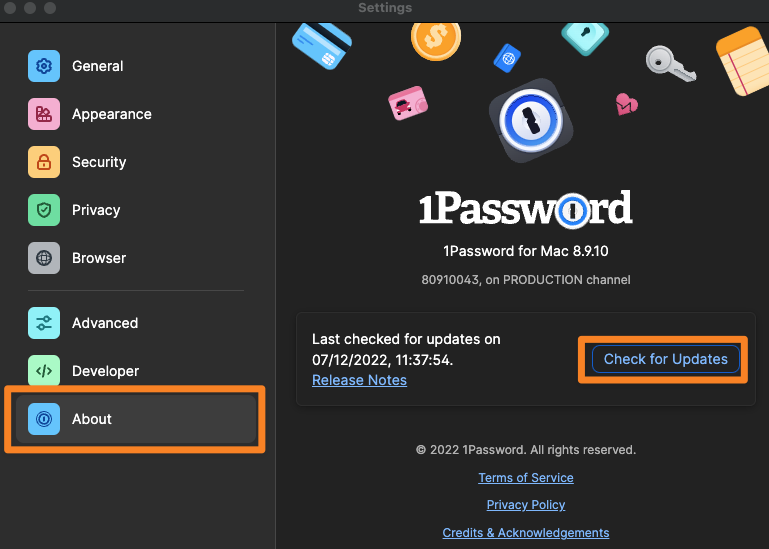Open the General settings tab
Image resolution: width=769 pixels, height=549 pixels.
[x=98, y=66]
